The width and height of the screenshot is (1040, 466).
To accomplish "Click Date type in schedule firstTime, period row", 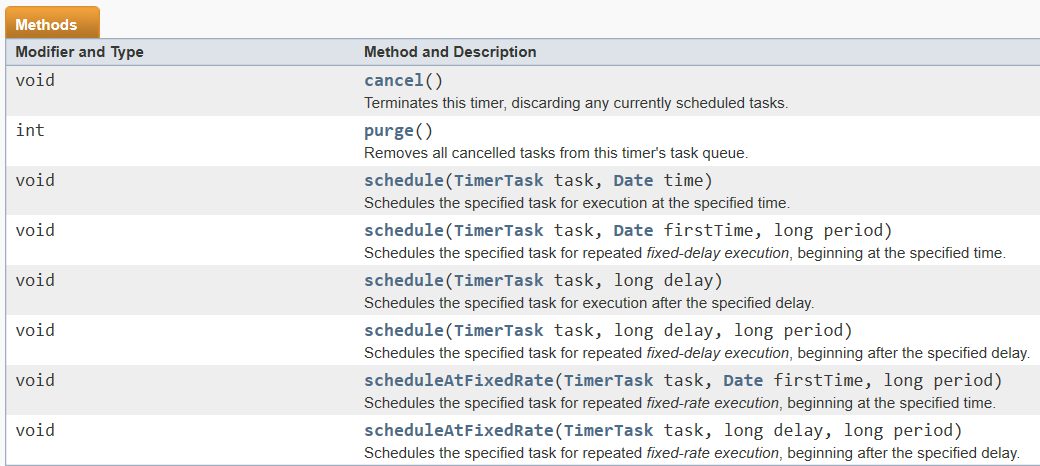I will point(633,231).
